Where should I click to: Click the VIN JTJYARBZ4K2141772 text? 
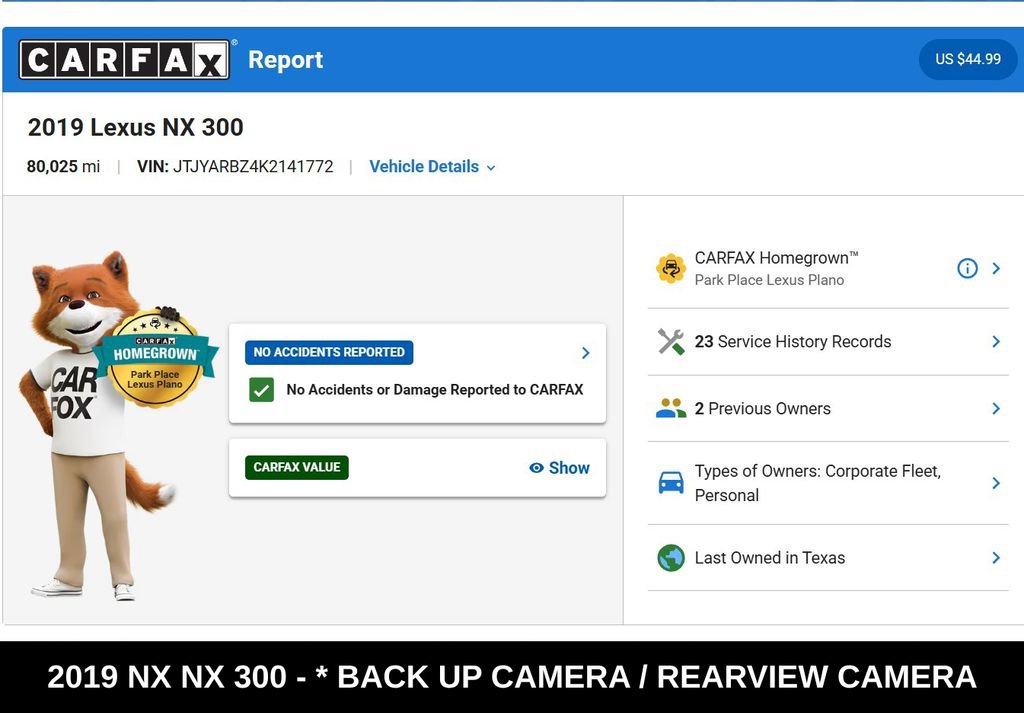(x=235, y=166)
